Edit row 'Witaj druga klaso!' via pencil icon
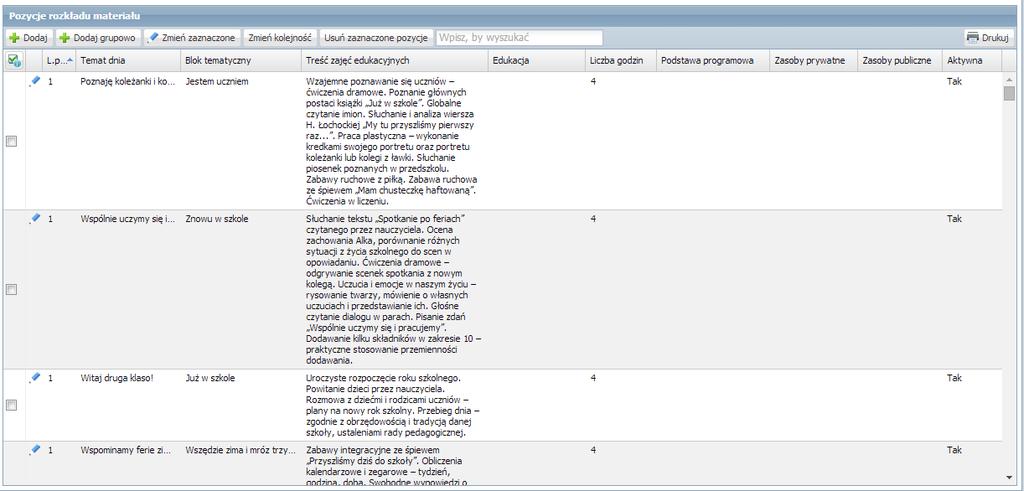The image size is (1024, 491). [x=35, y=377]
